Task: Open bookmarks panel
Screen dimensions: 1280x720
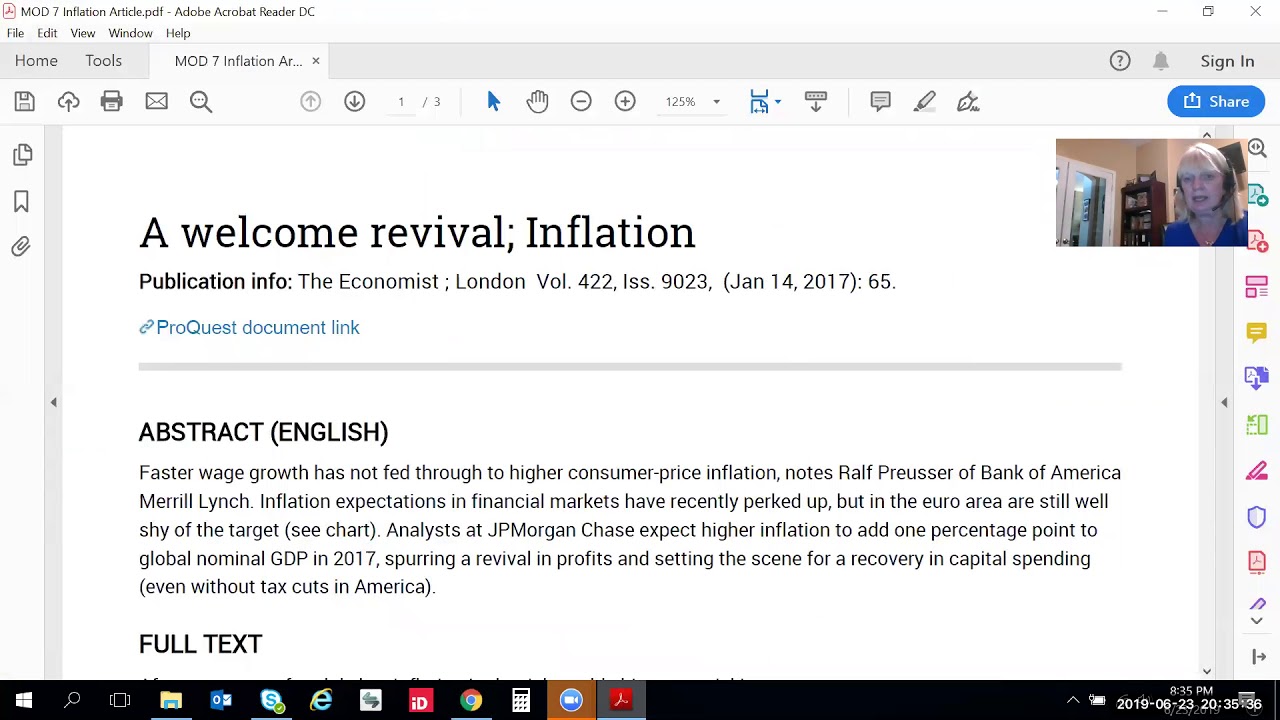Action: [21, 201]
